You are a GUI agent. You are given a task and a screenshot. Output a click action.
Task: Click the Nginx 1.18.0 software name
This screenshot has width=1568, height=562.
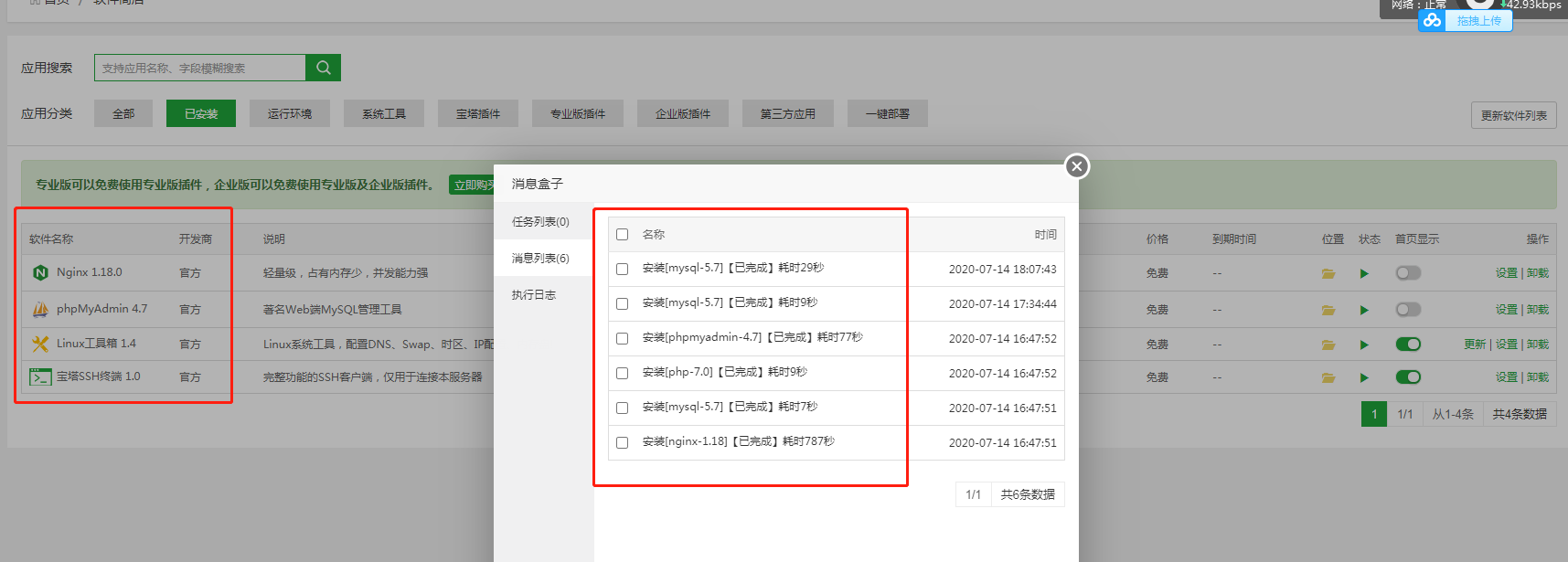click(90, 272)
